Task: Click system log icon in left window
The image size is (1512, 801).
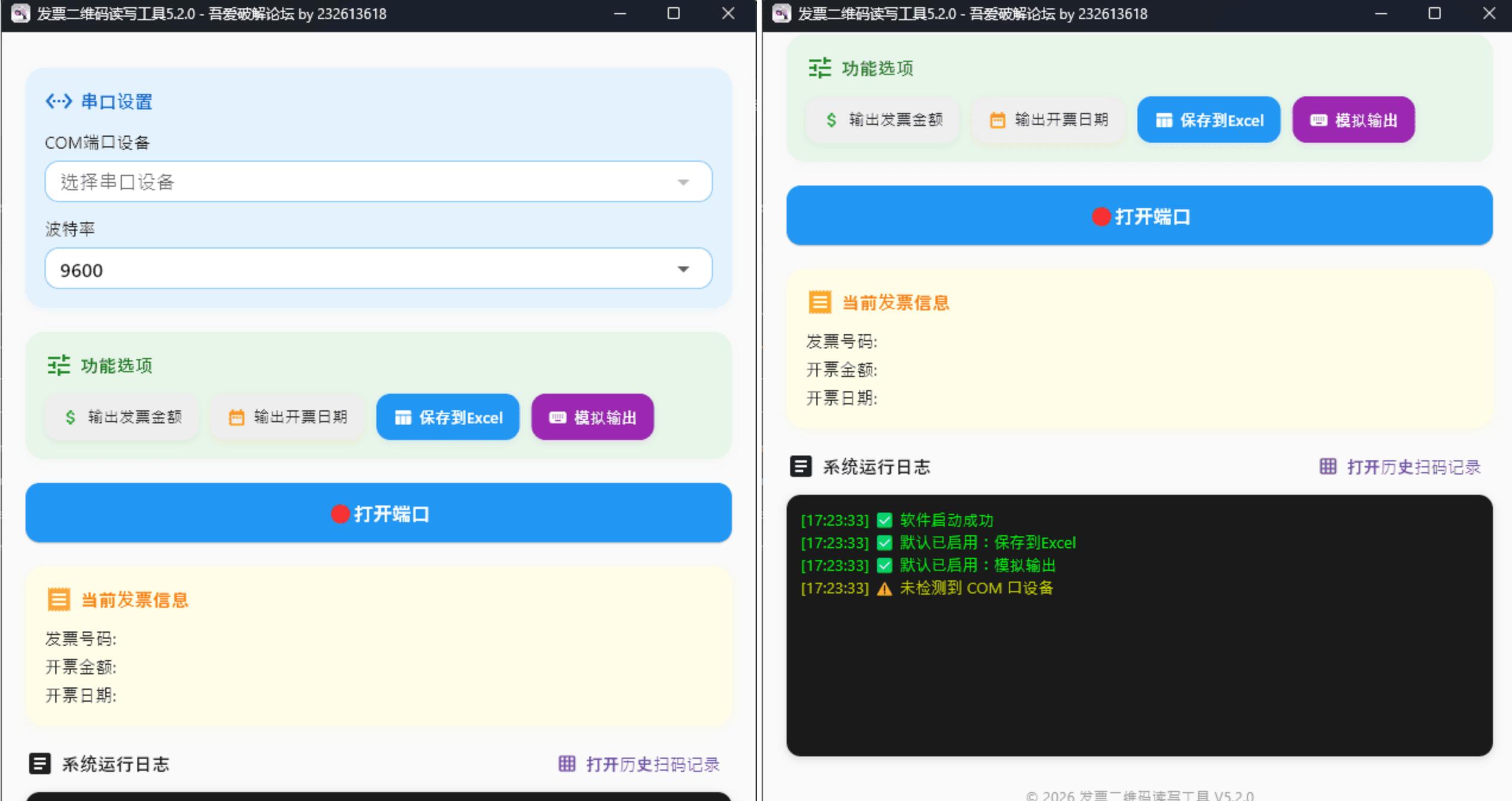Action: coord(40,764)
